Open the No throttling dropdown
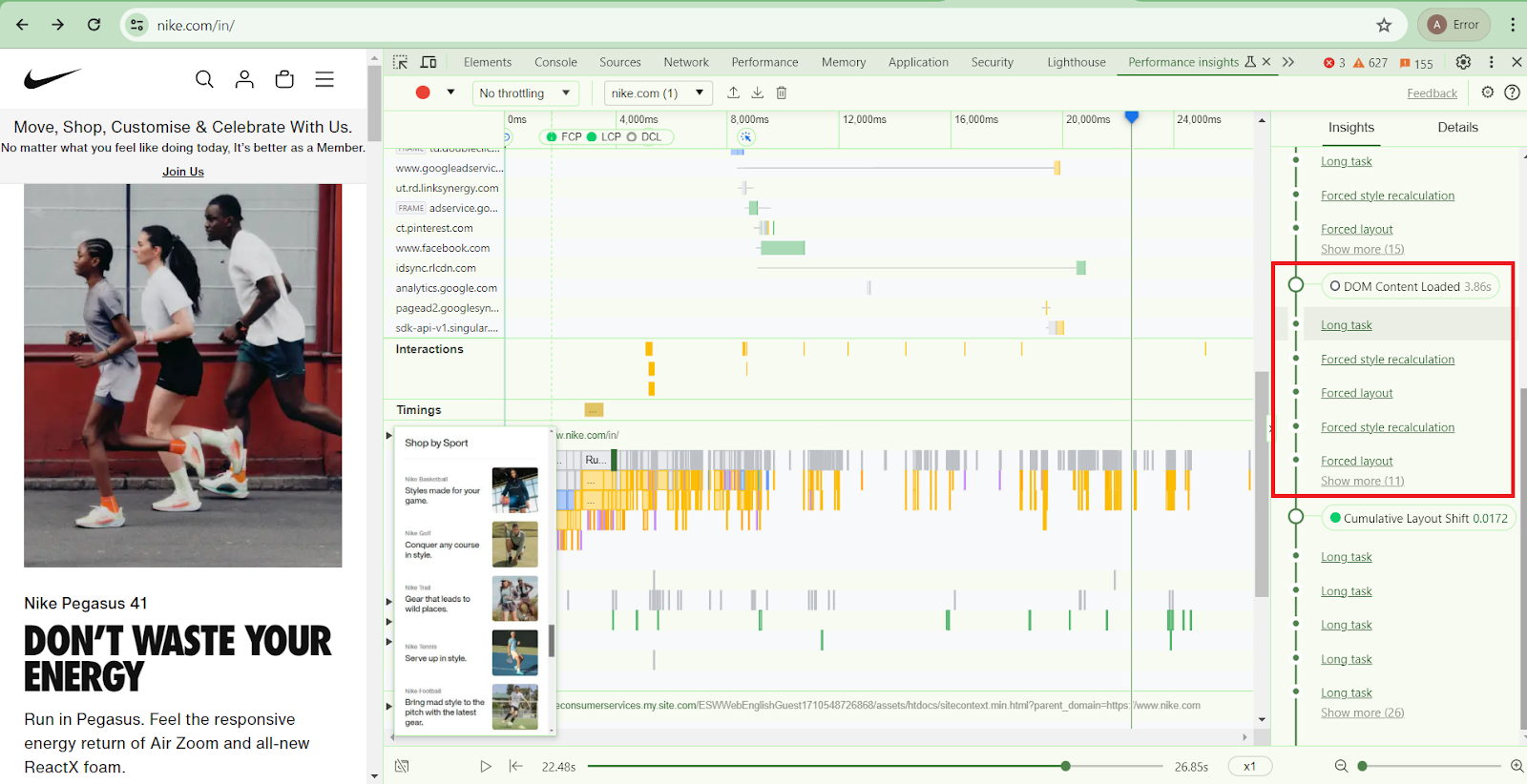Image resolution: width=1527 pixels, height=784 pixels. click(525, 93)
